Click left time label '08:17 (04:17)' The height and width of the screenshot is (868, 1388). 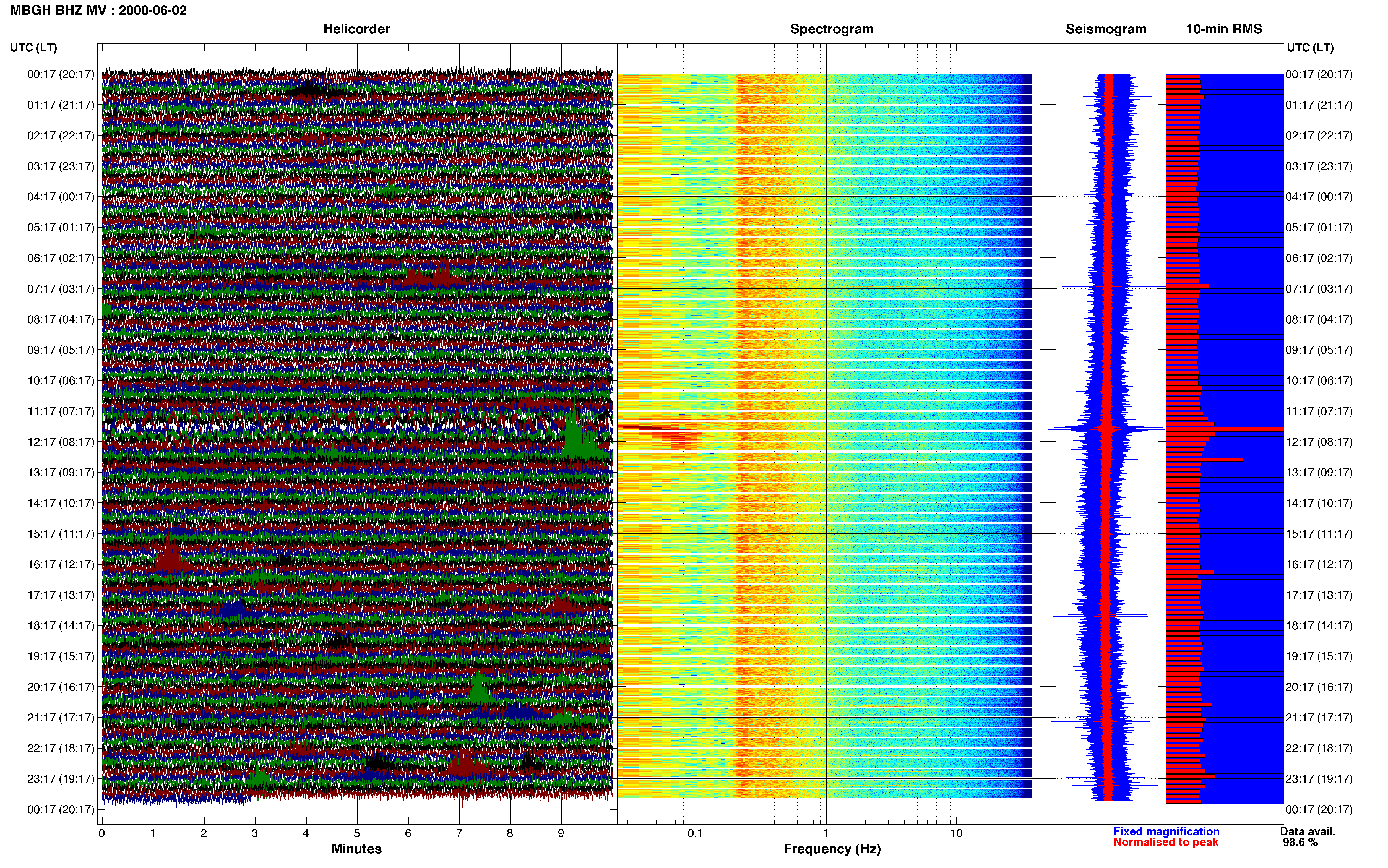(x=61, y=319)
